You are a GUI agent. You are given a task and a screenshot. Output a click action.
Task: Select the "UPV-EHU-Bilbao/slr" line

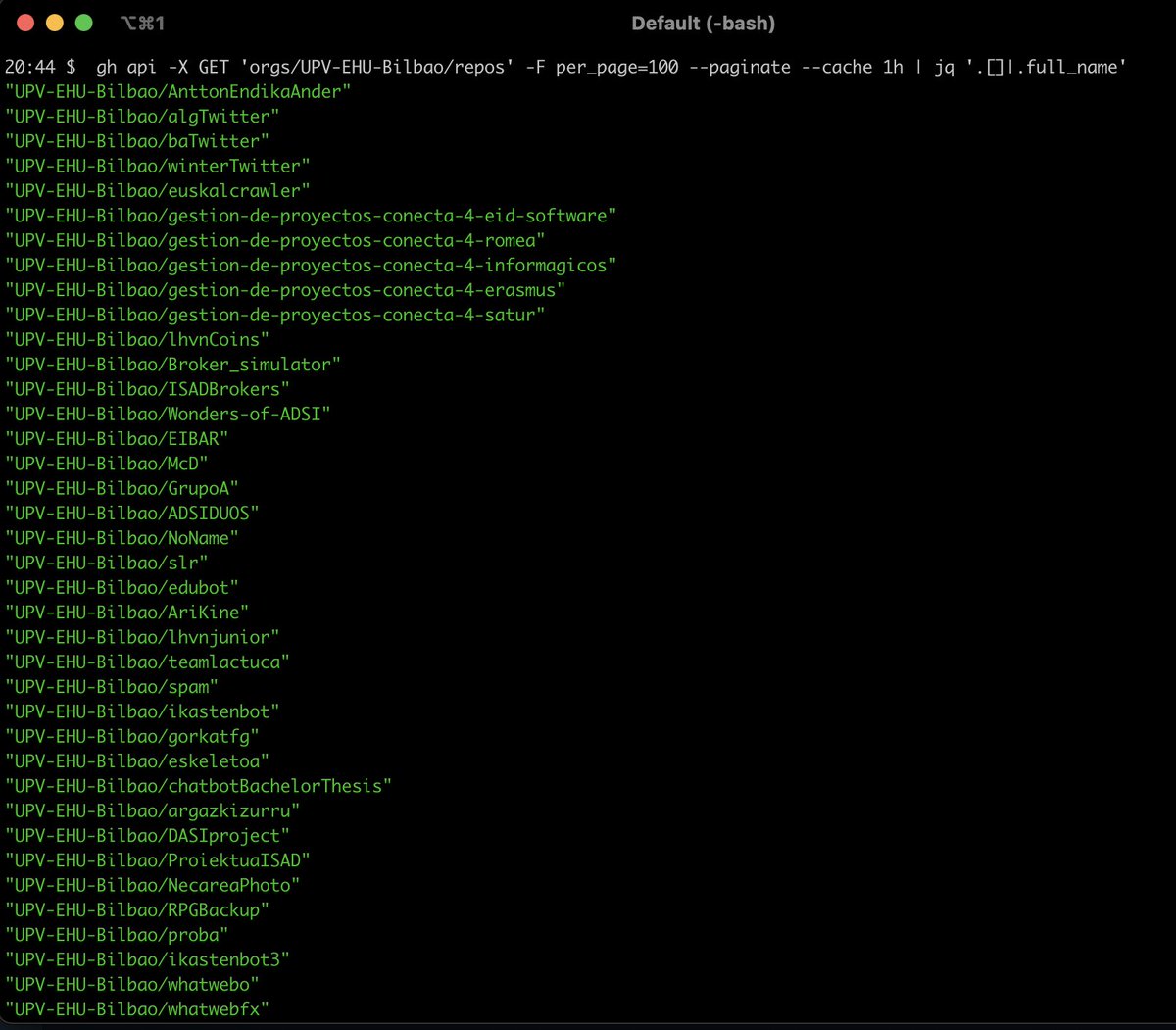[107, 563]
